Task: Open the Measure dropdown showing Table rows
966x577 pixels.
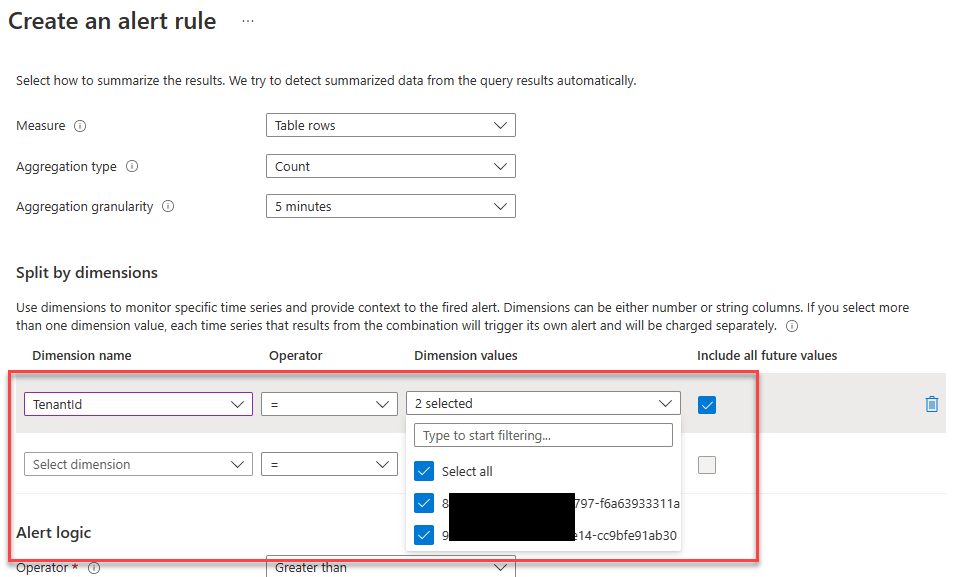Action: click(390, 126)
